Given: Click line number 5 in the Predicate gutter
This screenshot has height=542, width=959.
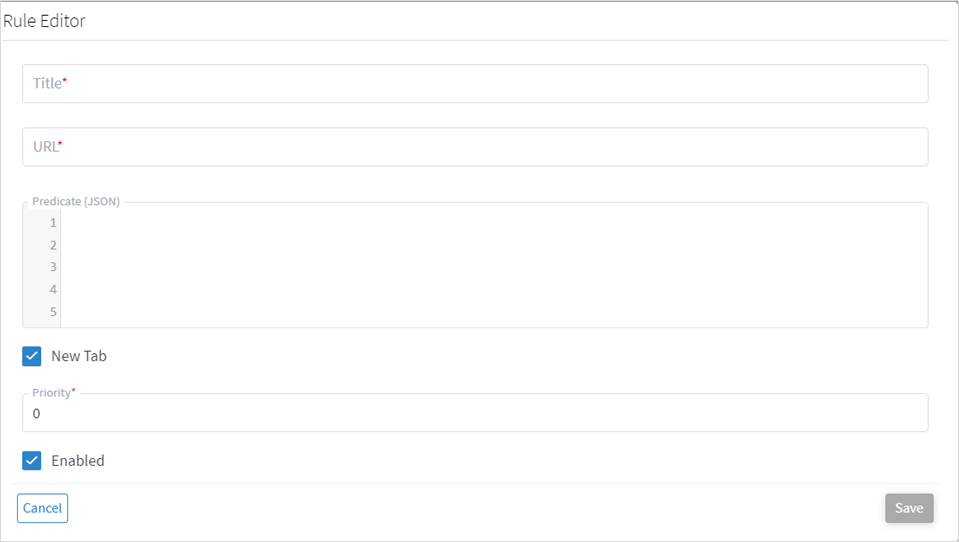Looking at the screenshot, I should [53, 311].
